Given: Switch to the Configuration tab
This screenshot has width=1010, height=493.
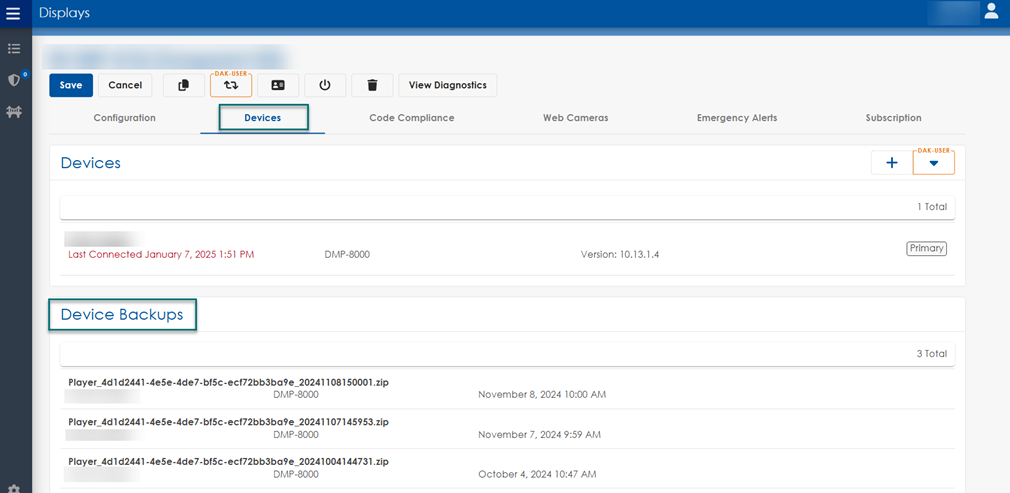Looking at the screenshot, I should pyautogui.click(x=124, y=118).
